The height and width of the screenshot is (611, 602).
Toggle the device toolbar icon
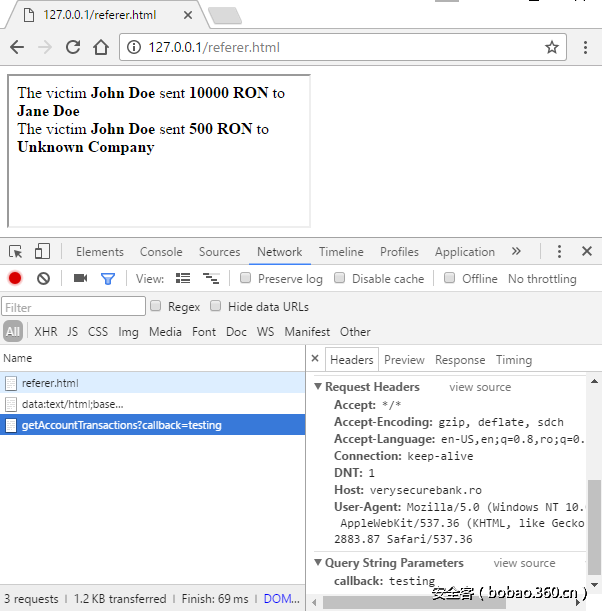(42, 252)
